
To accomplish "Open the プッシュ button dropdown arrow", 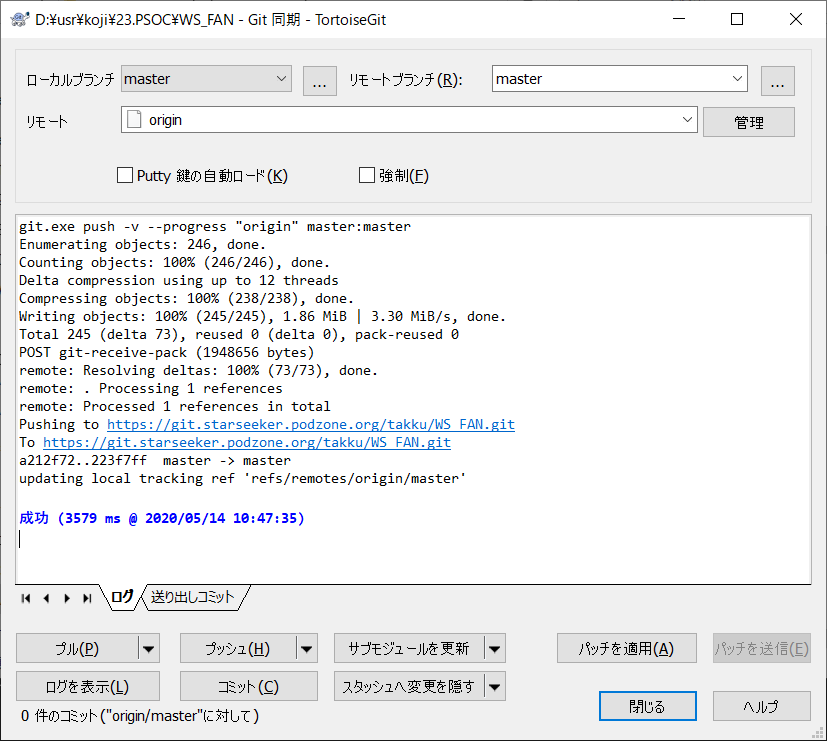I will (307, 649).
